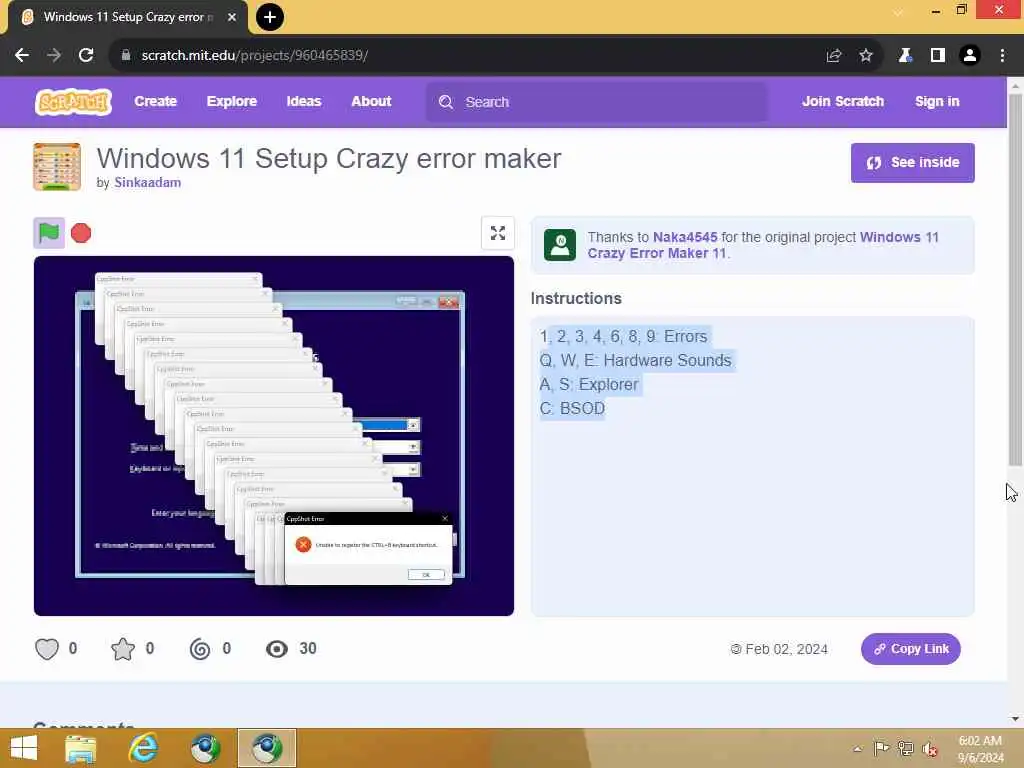1024x768 pixels.
Task: Show hidden system tray icons
Action: 857,748
